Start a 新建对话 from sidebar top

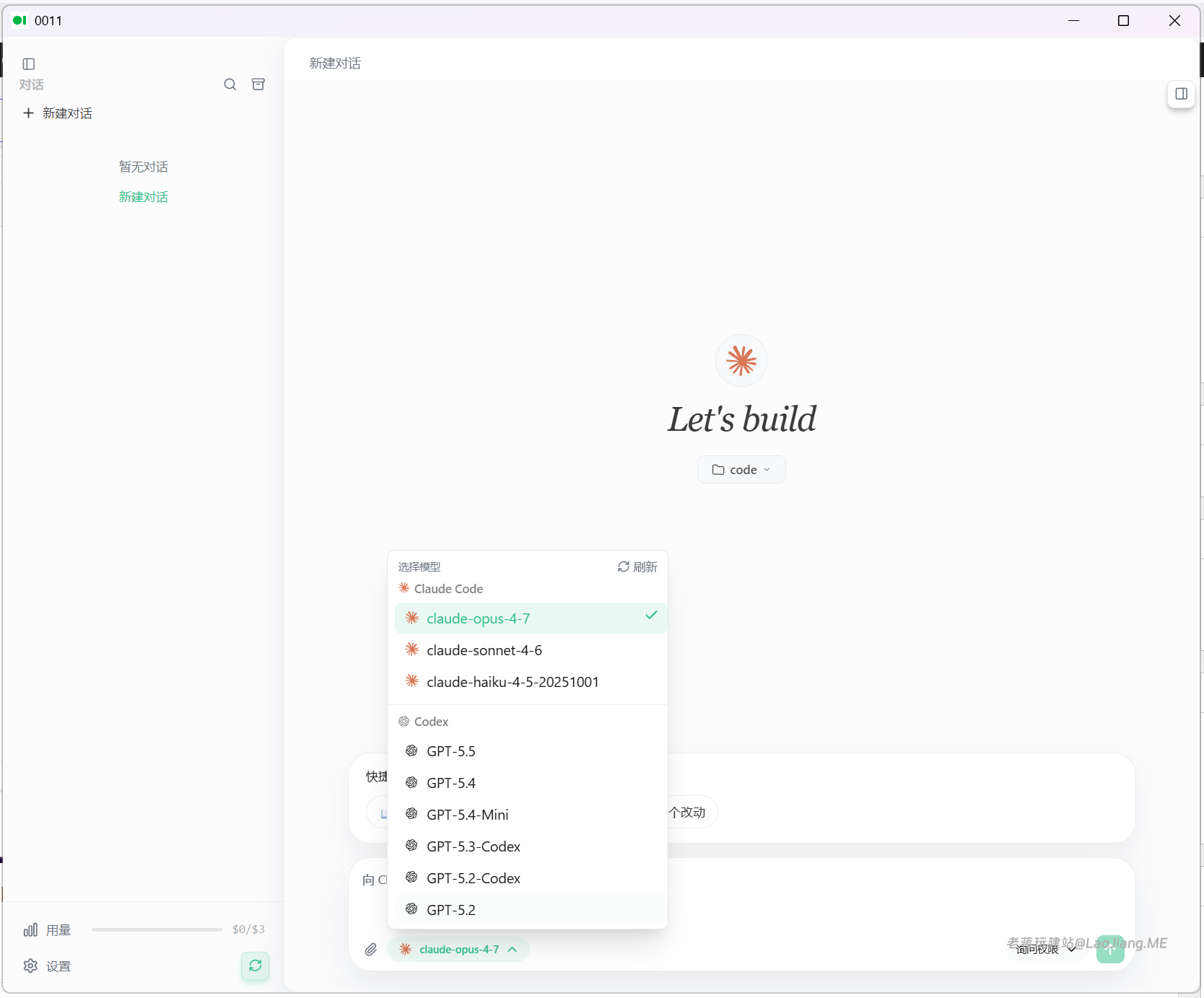[x=58, y=113]
